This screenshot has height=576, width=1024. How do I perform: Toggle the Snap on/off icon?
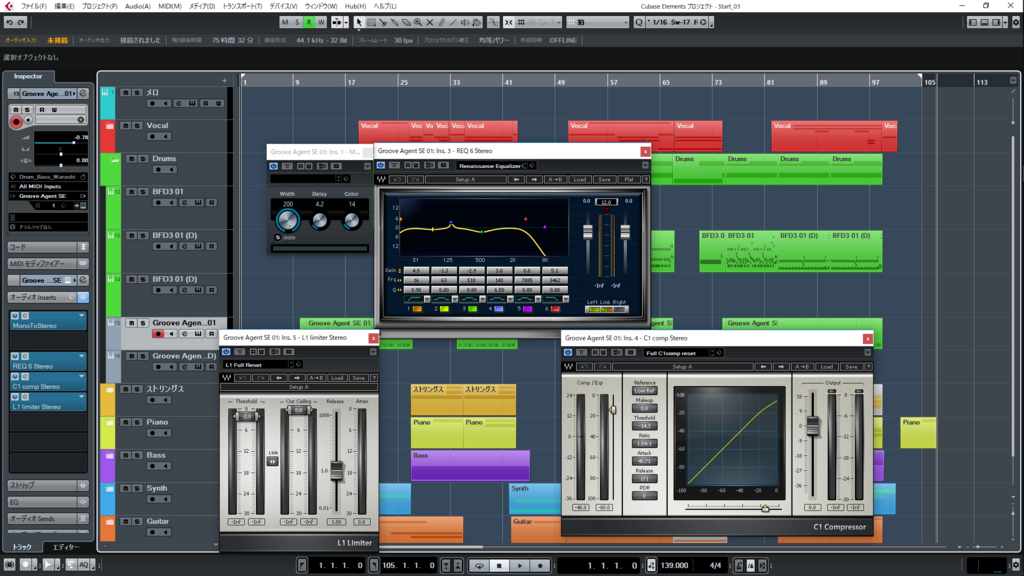pyautogui.click(x=508, y=22)
